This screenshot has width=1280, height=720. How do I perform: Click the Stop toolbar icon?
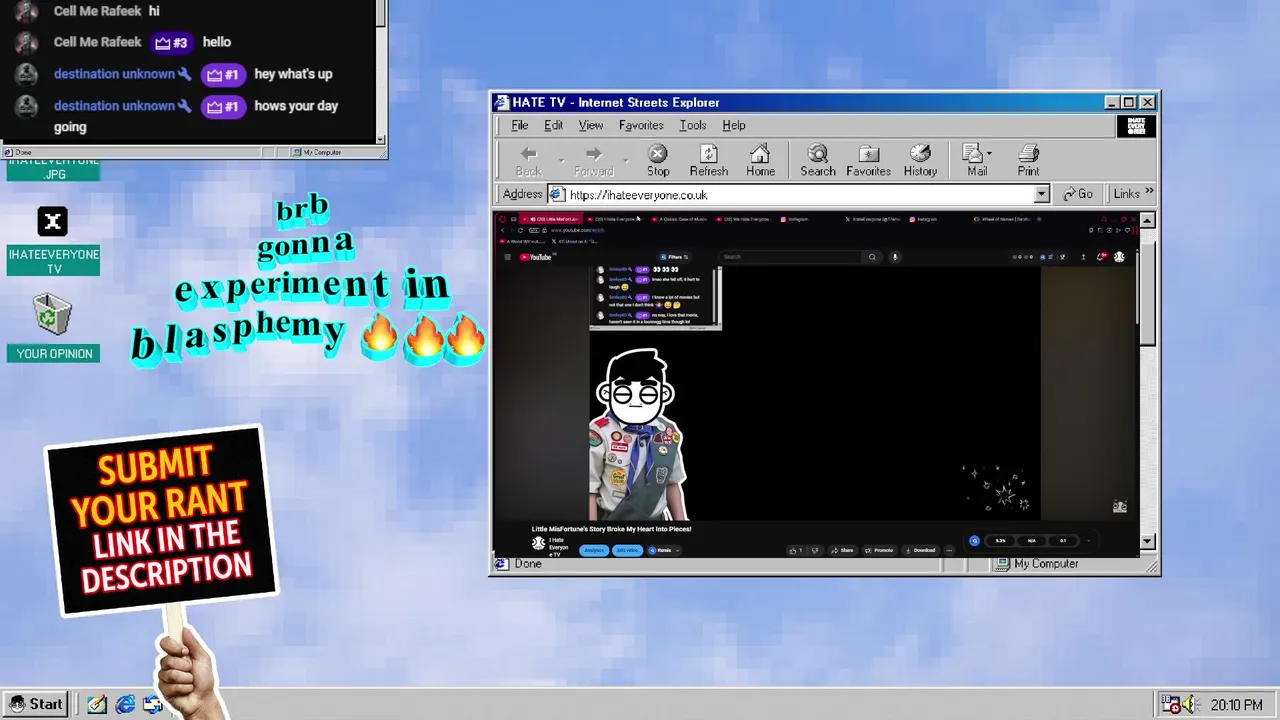coord(658,160)
